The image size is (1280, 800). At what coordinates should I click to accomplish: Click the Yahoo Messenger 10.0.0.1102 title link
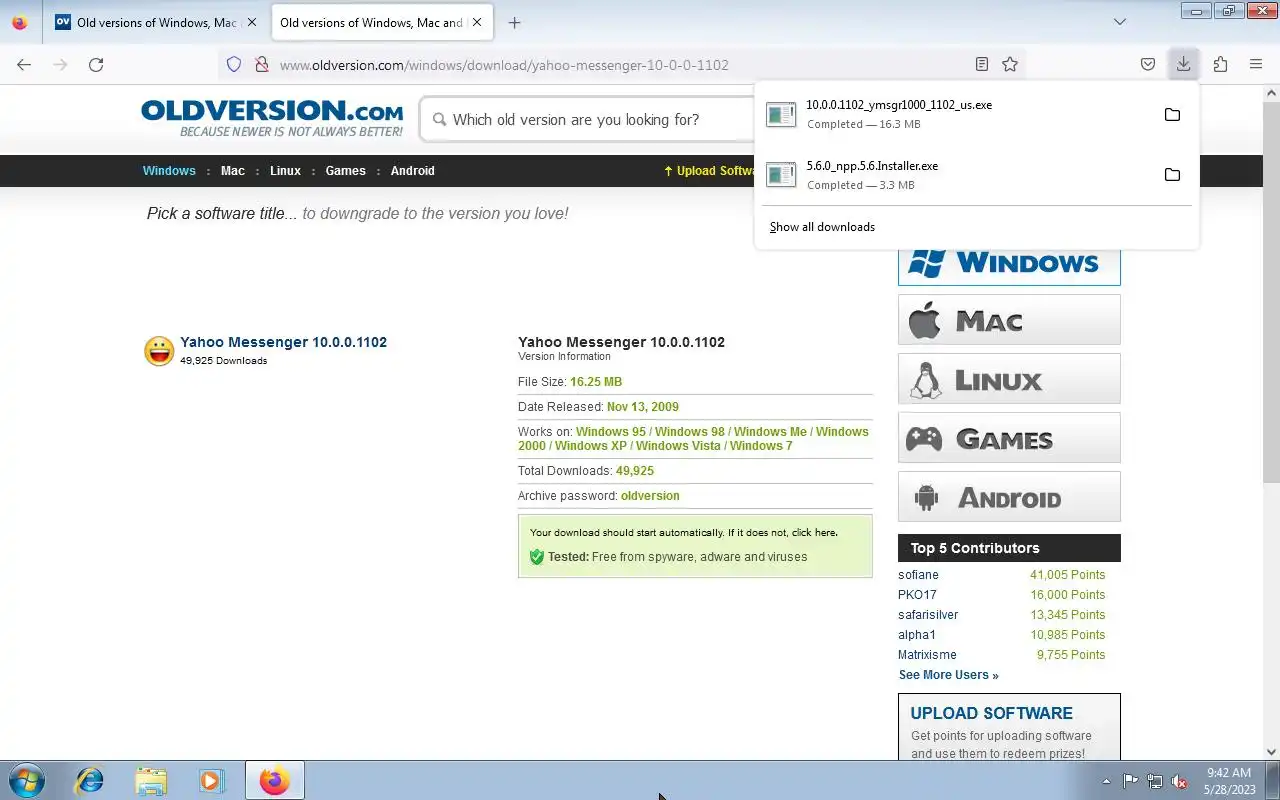tap(283, 342)
